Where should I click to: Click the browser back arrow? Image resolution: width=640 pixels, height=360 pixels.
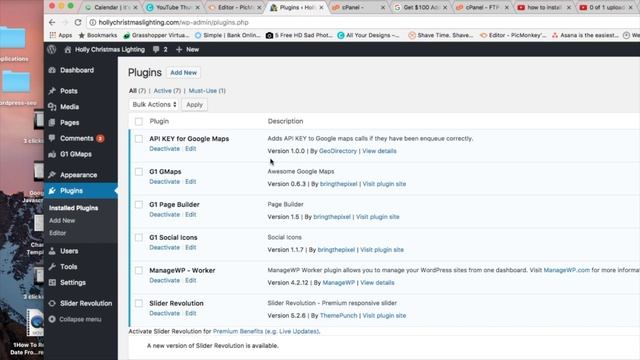[52, 22]
